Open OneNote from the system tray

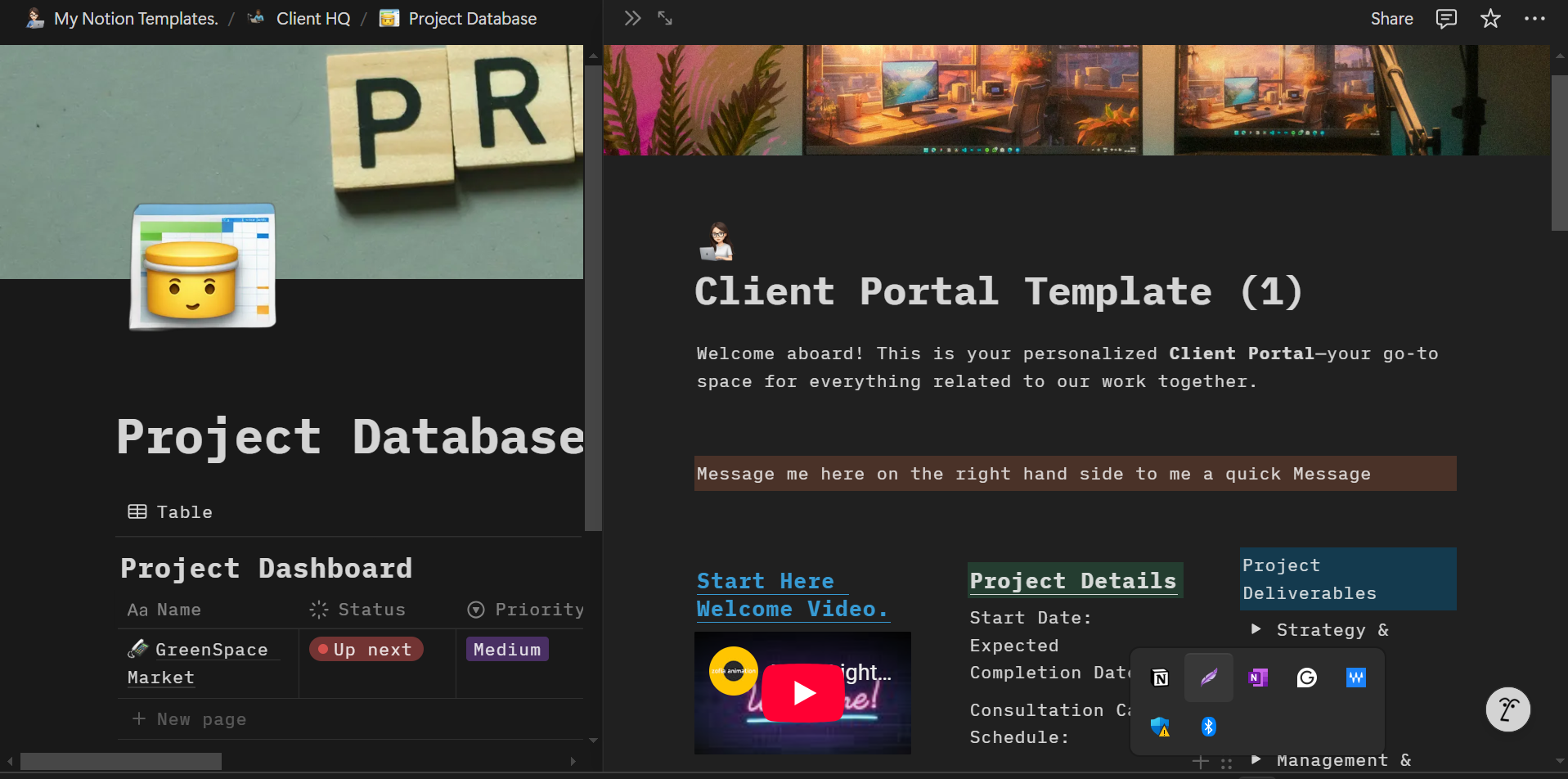click(x=1258, y=678)
